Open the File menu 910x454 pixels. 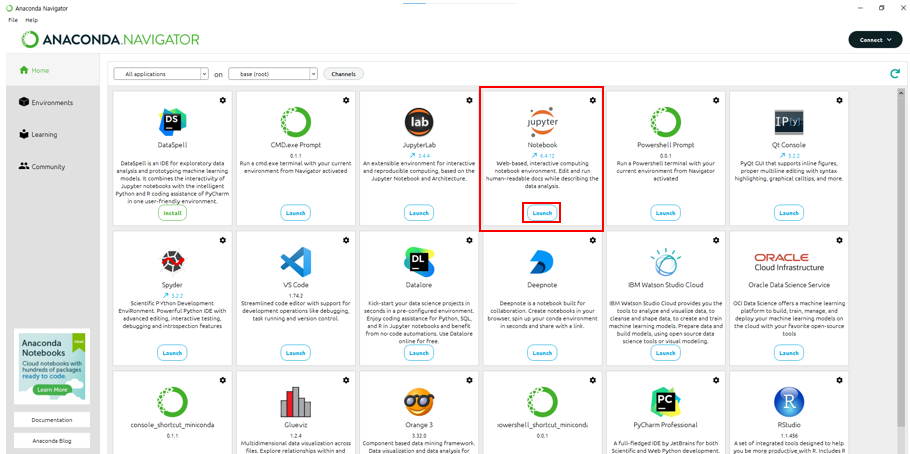pyautogui.click(x=13, y=20)
